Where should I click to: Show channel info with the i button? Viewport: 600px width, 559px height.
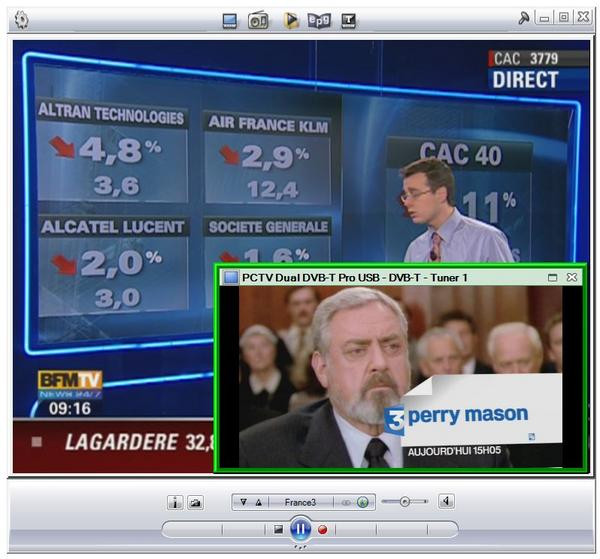tap(175, 502)
